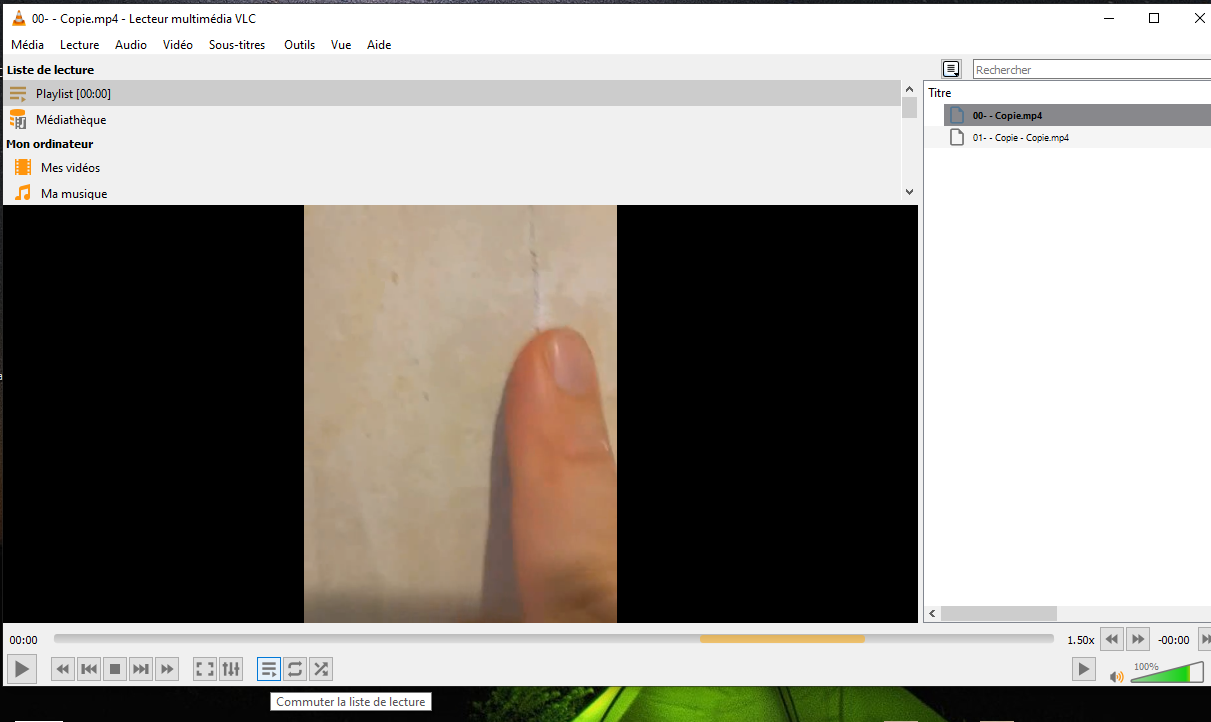Click the 1.50x playback speed label
This screenshot has width=1211, height=722.
click(x=1081, y=640)
